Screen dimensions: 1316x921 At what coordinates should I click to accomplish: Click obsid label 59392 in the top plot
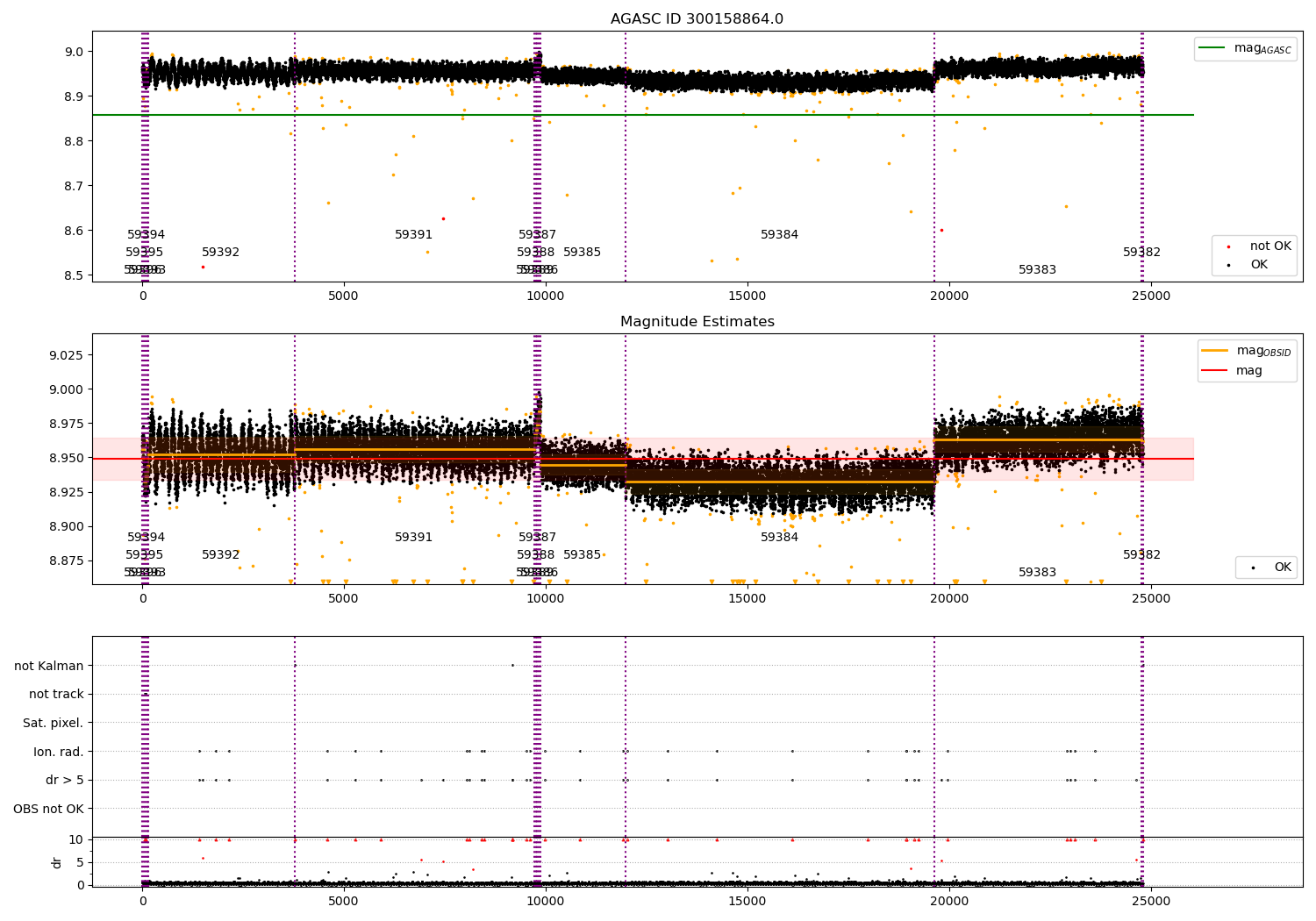pos(220,253)
